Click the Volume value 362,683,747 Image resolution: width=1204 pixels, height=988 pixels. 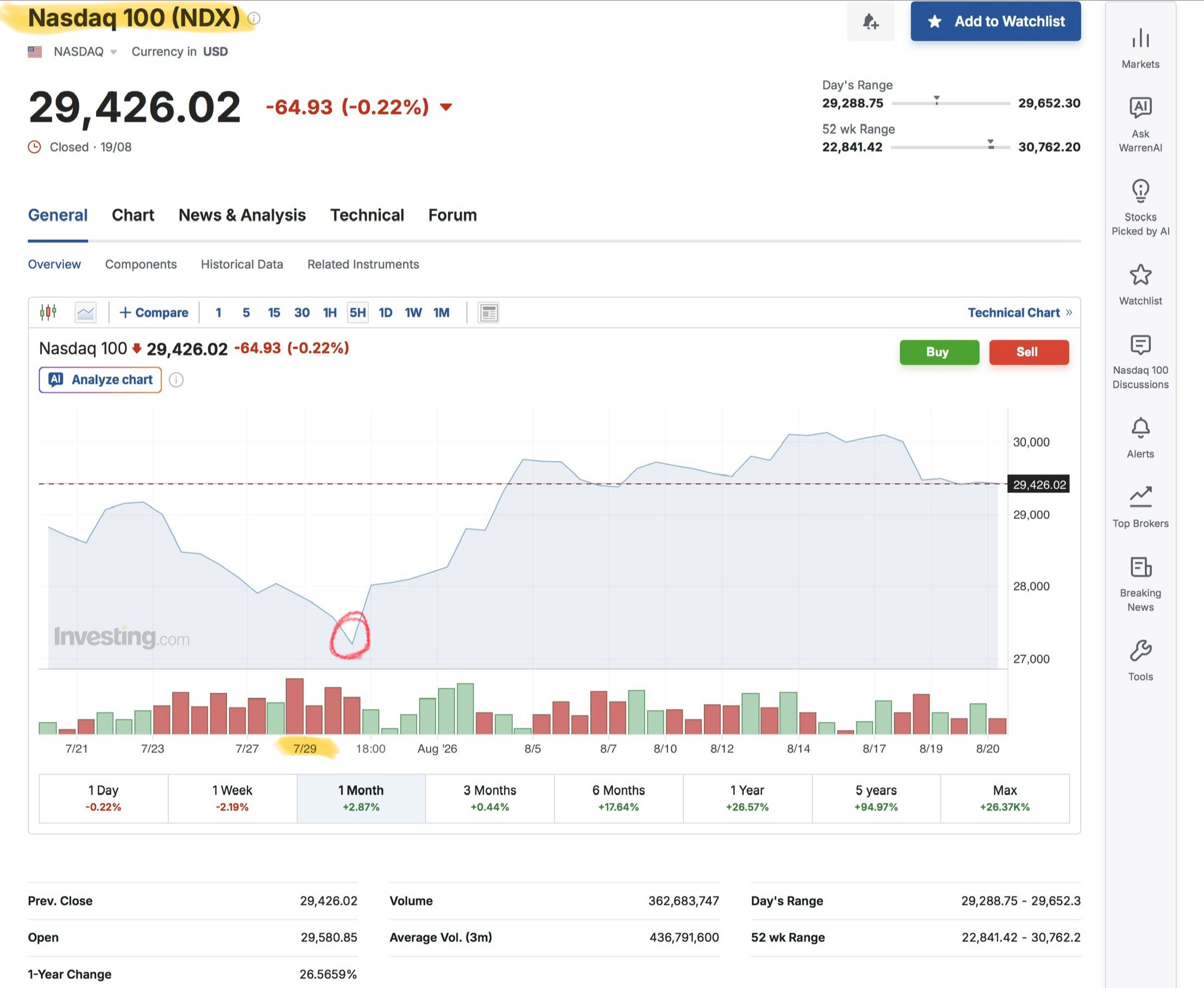pos(684,901)
